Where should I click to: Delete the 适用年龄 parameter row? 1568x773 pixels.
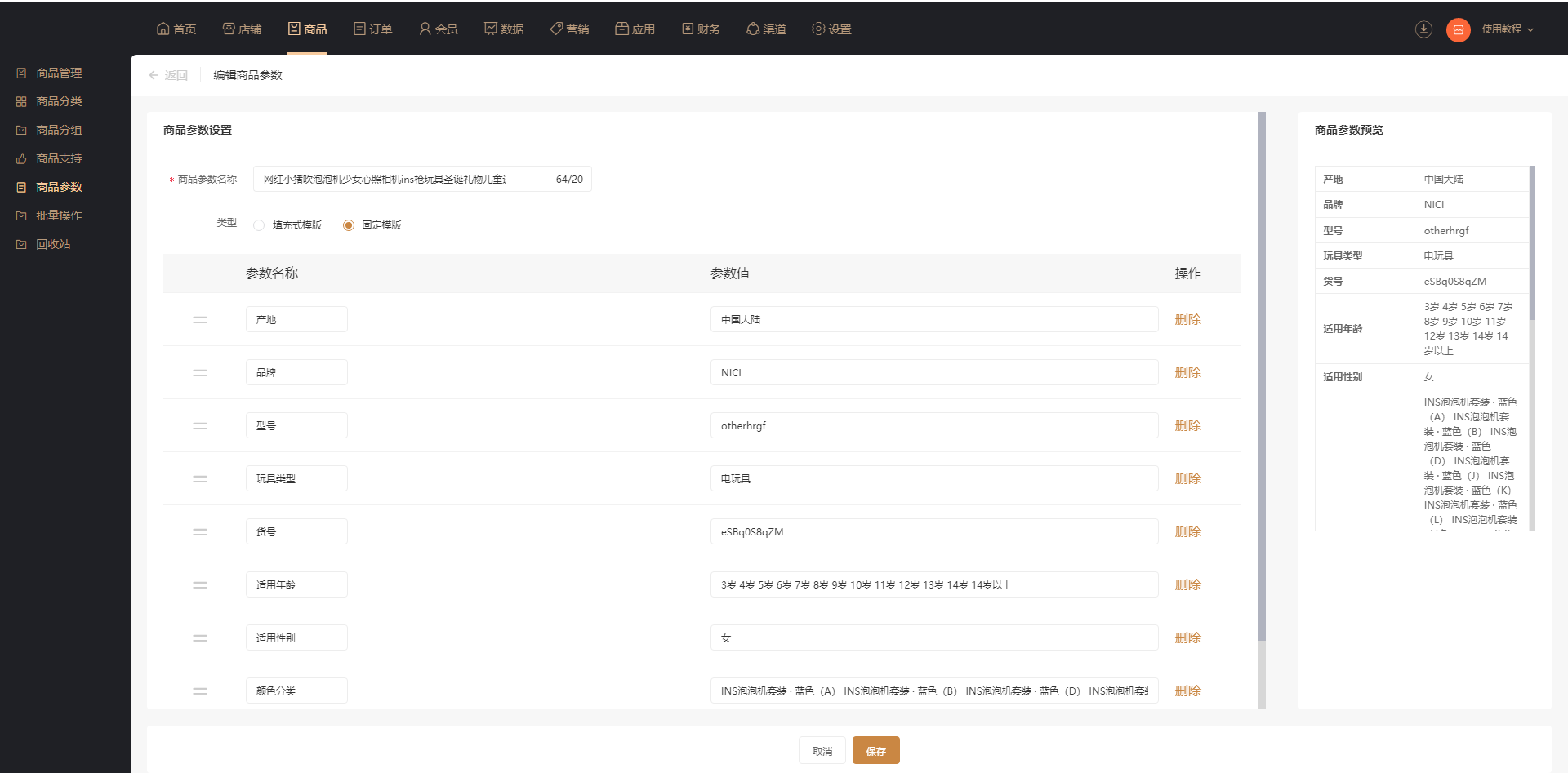(x=1187, y=584)
